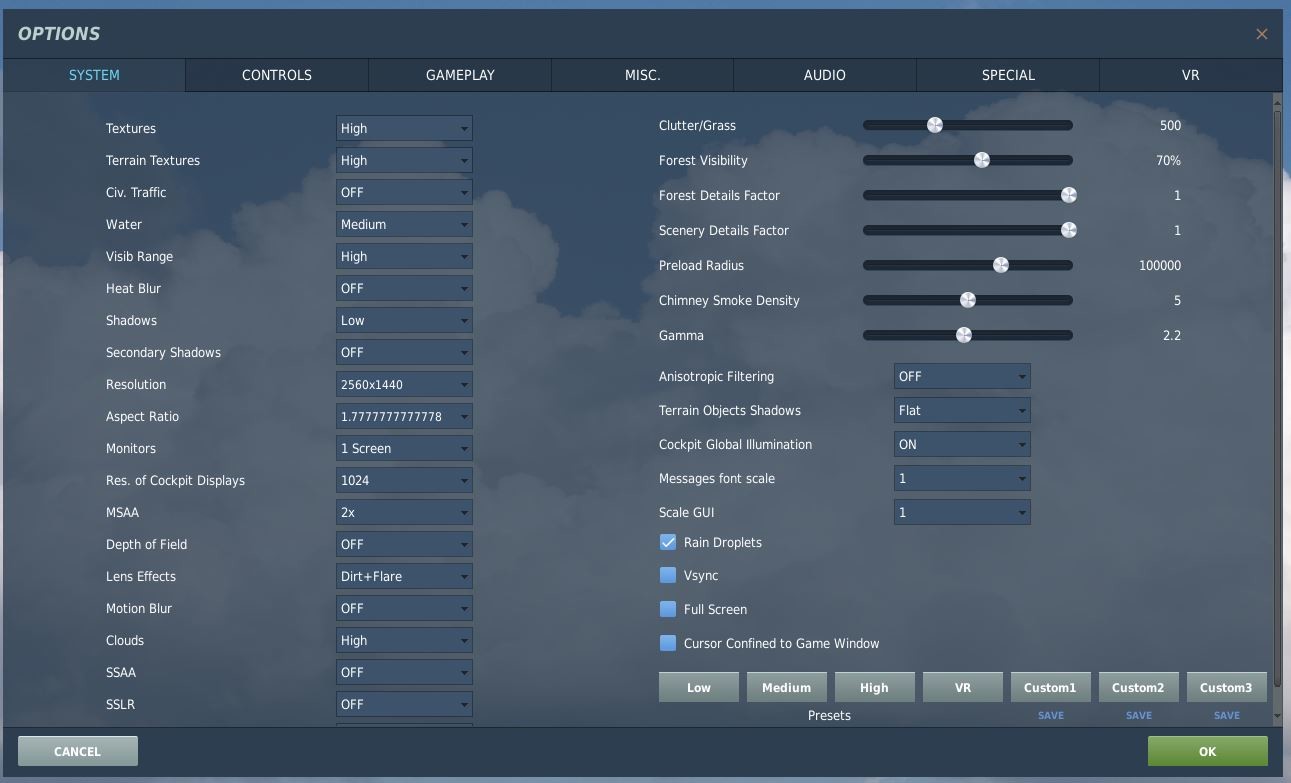Open the Anisotropic Filtering dropdown

(x=962, y=376)
